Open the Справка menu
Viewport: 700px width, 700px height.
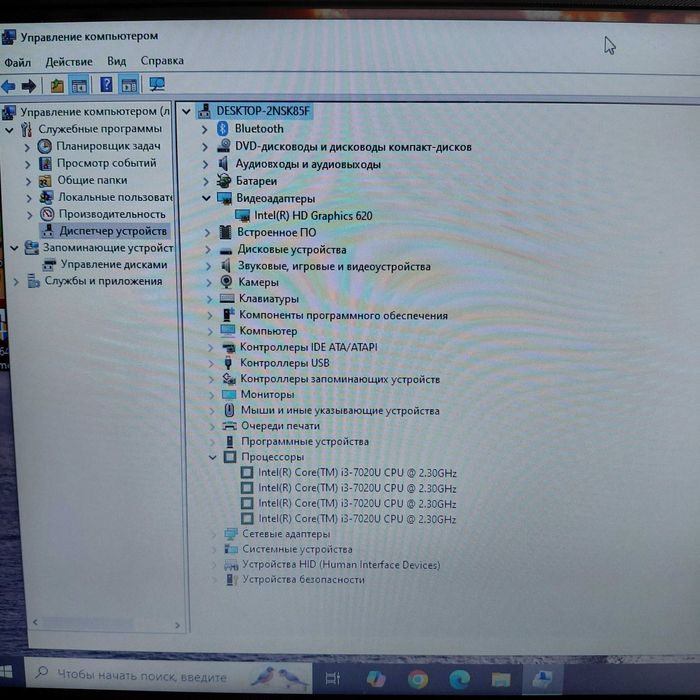tap(162, 60)
